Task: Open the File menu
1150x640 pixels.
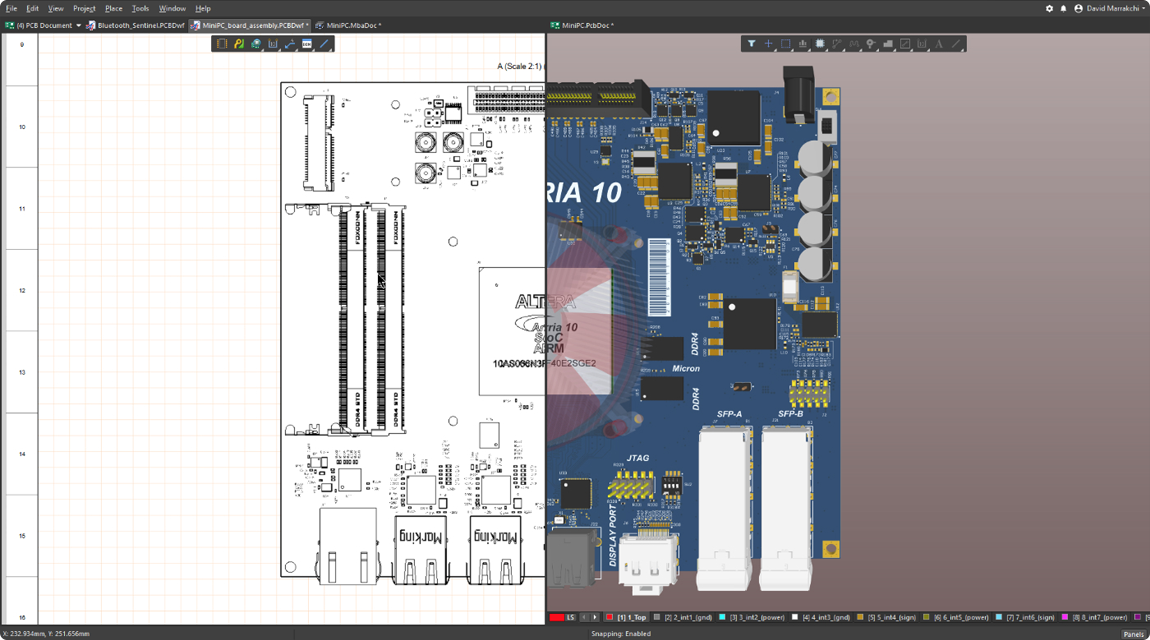Action: click(x=11, y=8)
